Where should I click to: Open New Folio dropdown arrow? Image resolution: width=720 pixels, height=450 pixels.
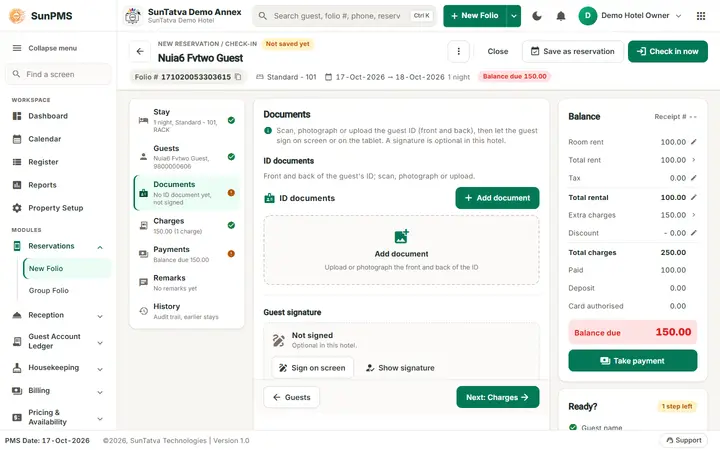click(514, 16)
